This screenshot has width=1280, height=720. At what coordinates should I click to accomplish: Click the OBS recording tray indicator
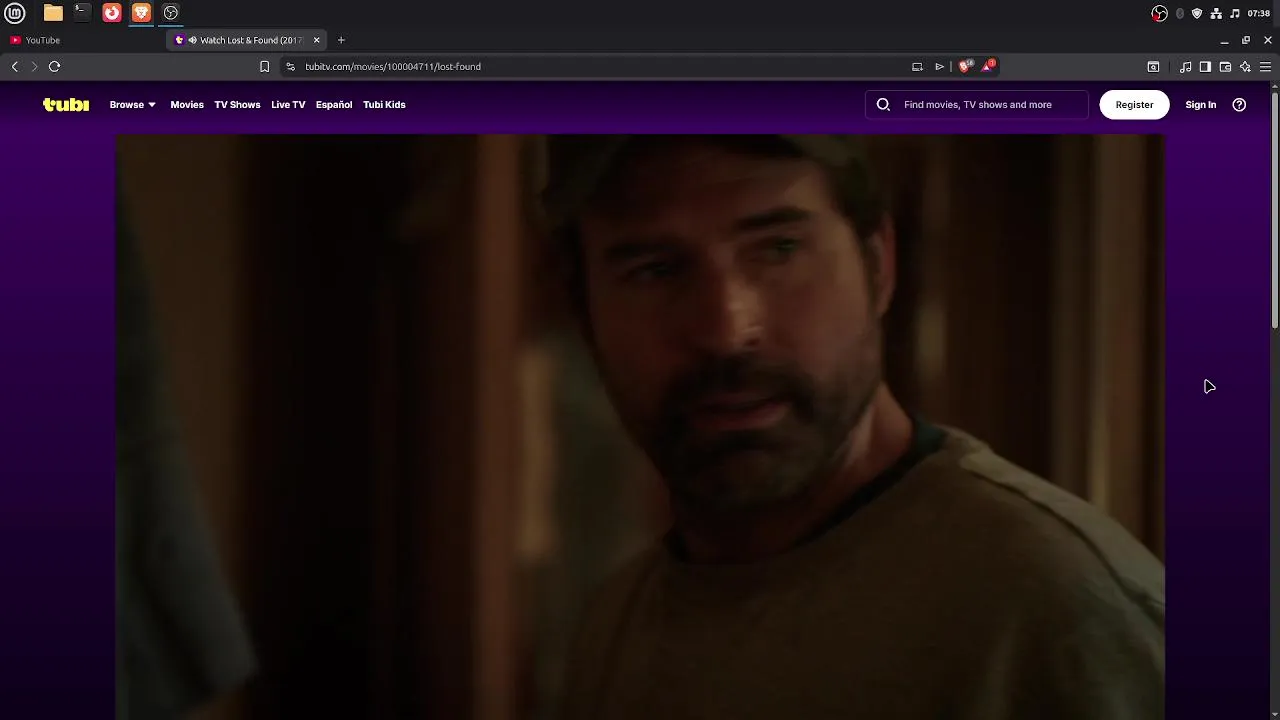(x=1159, y=13)
